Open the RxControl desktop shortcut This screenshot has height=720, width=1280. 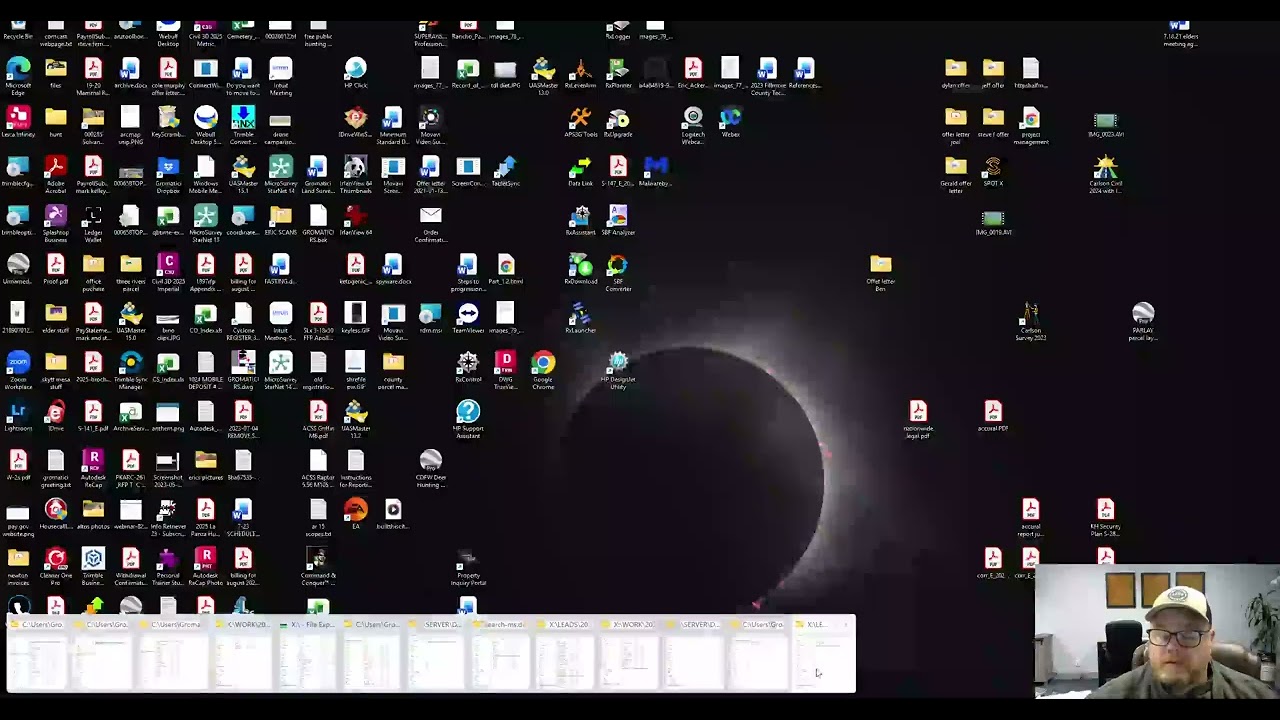click(x=468, y=364)
